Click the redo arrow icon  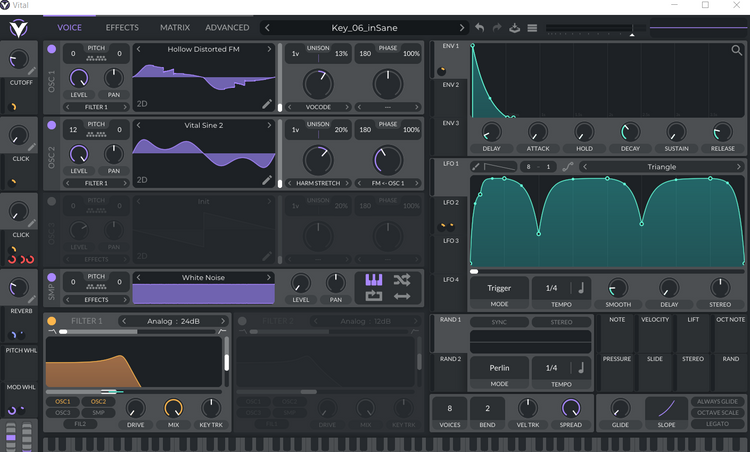497,28
